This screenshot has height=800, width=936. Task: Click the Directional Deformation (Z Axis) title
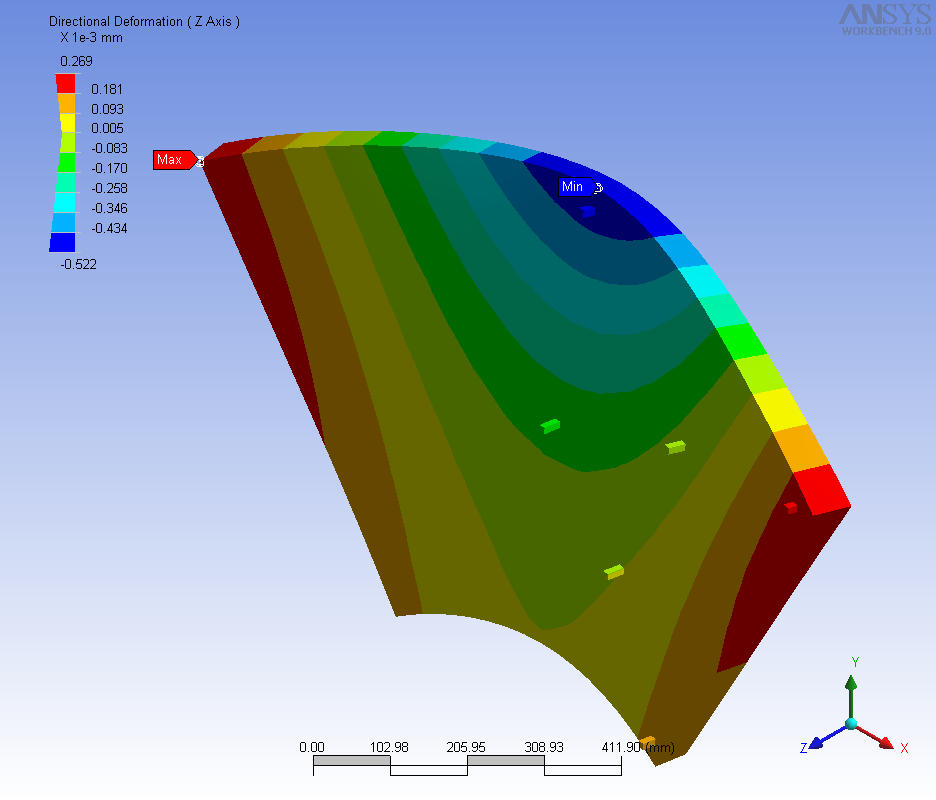(x=144, y=21)
